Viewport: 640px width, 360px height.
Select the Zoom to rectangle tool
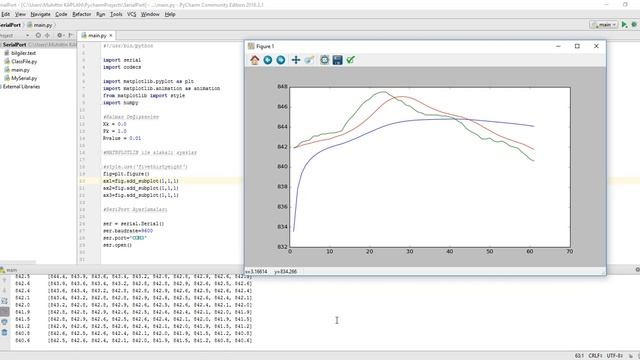[x=309, y=60]
